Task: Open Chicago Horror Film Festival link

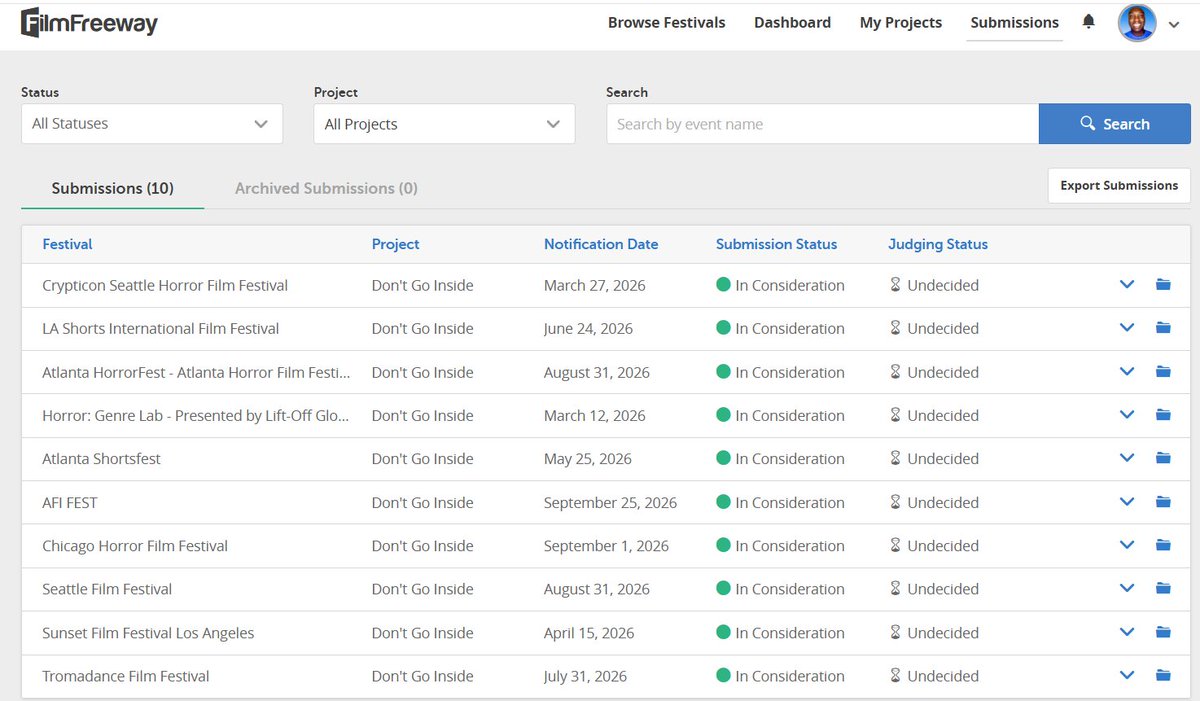Action: (135, 545)
